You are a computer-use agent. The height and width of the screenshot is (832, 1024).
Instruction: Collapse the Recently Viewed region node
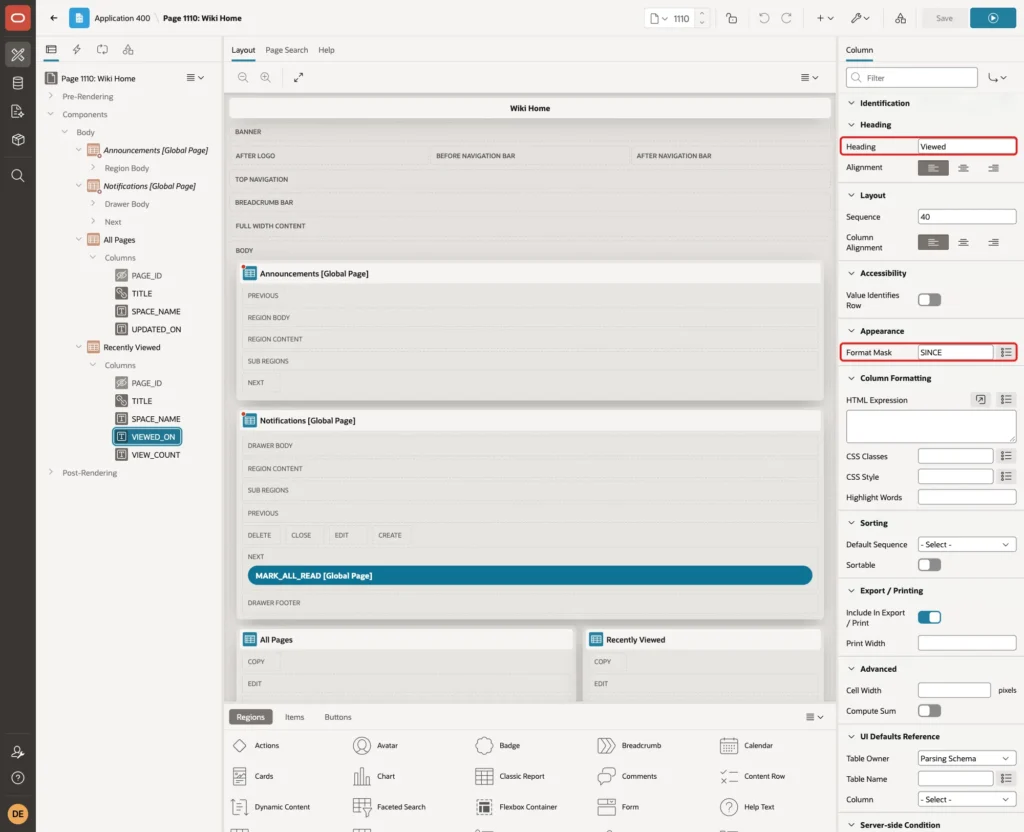pos(78,347)
